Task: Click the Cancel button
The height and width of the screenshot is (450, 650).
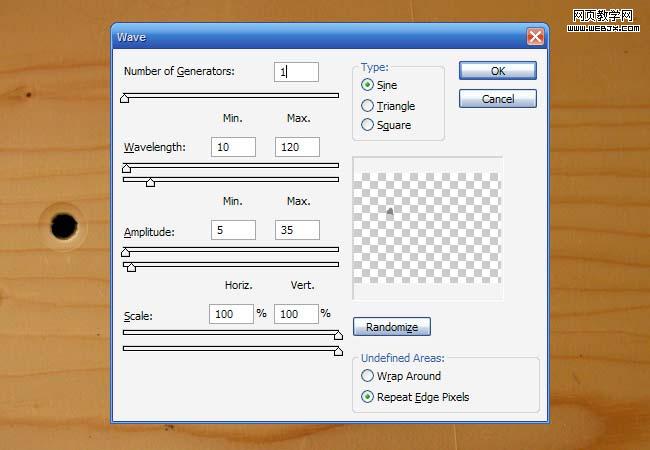Action: click(497, 99)
